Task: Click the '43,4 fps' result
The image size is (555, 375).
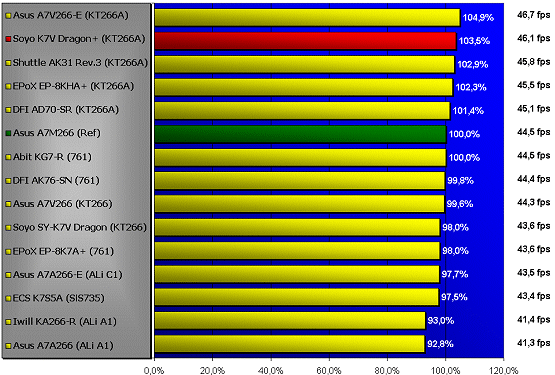Action: click(534, 296)
